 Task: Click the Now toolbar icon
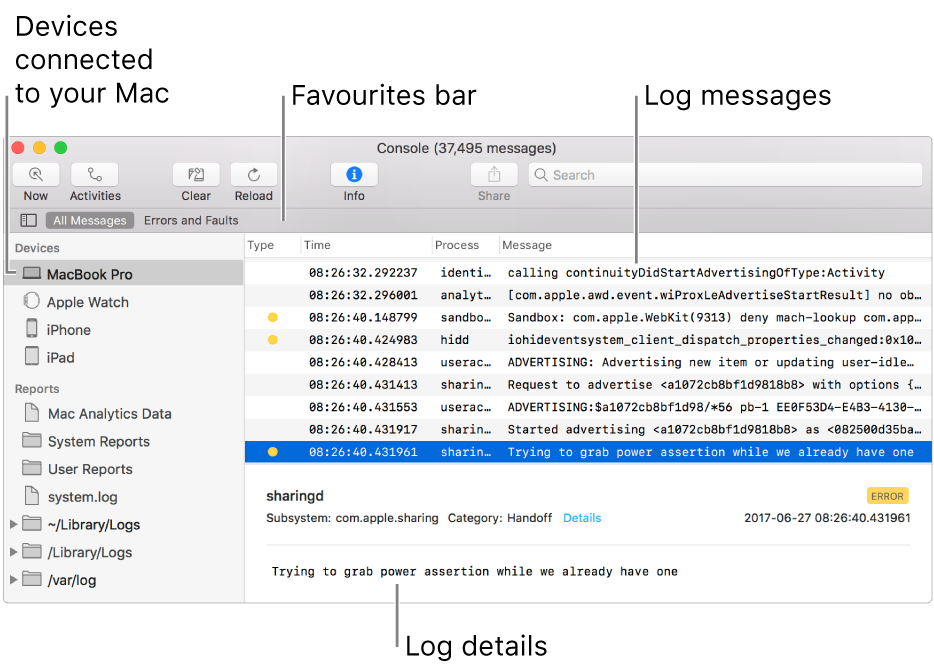coord(36,175)
